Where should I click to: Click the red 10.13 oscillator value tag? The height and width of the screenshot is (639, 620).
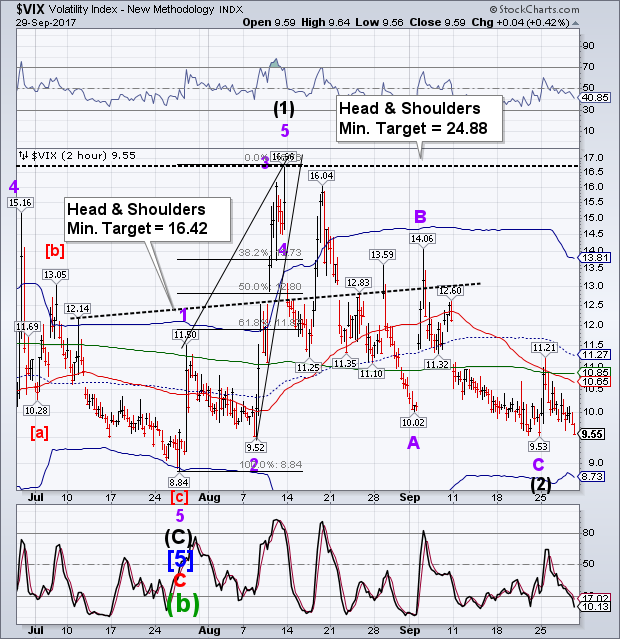click(591, 606)
